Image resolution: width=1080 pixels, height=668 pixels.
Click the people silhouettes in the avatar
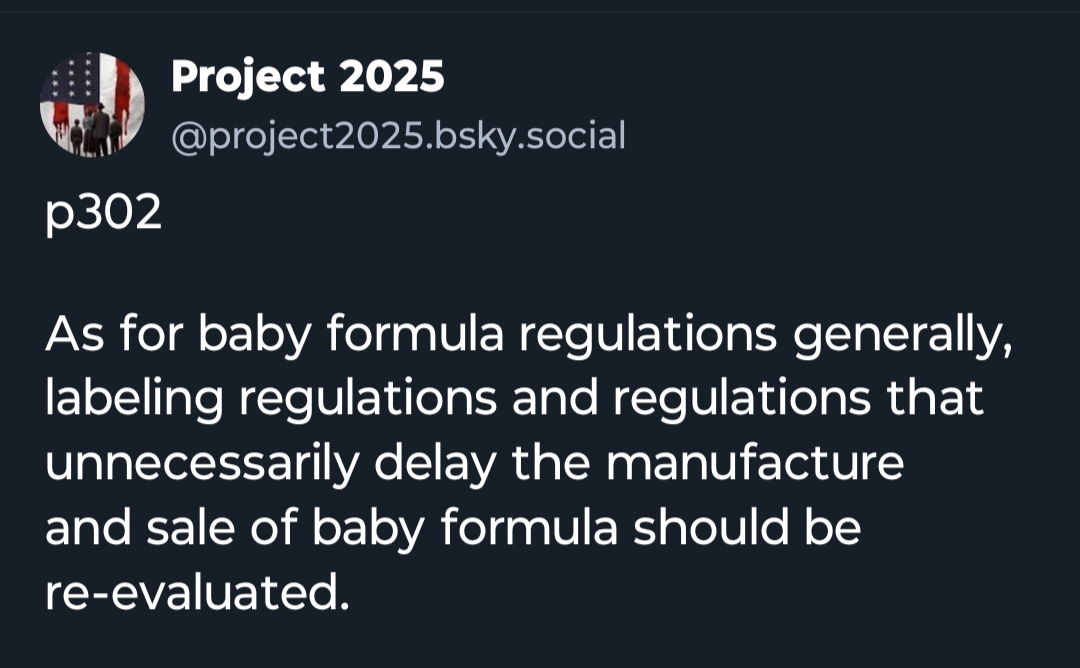(x=95, y=130)
